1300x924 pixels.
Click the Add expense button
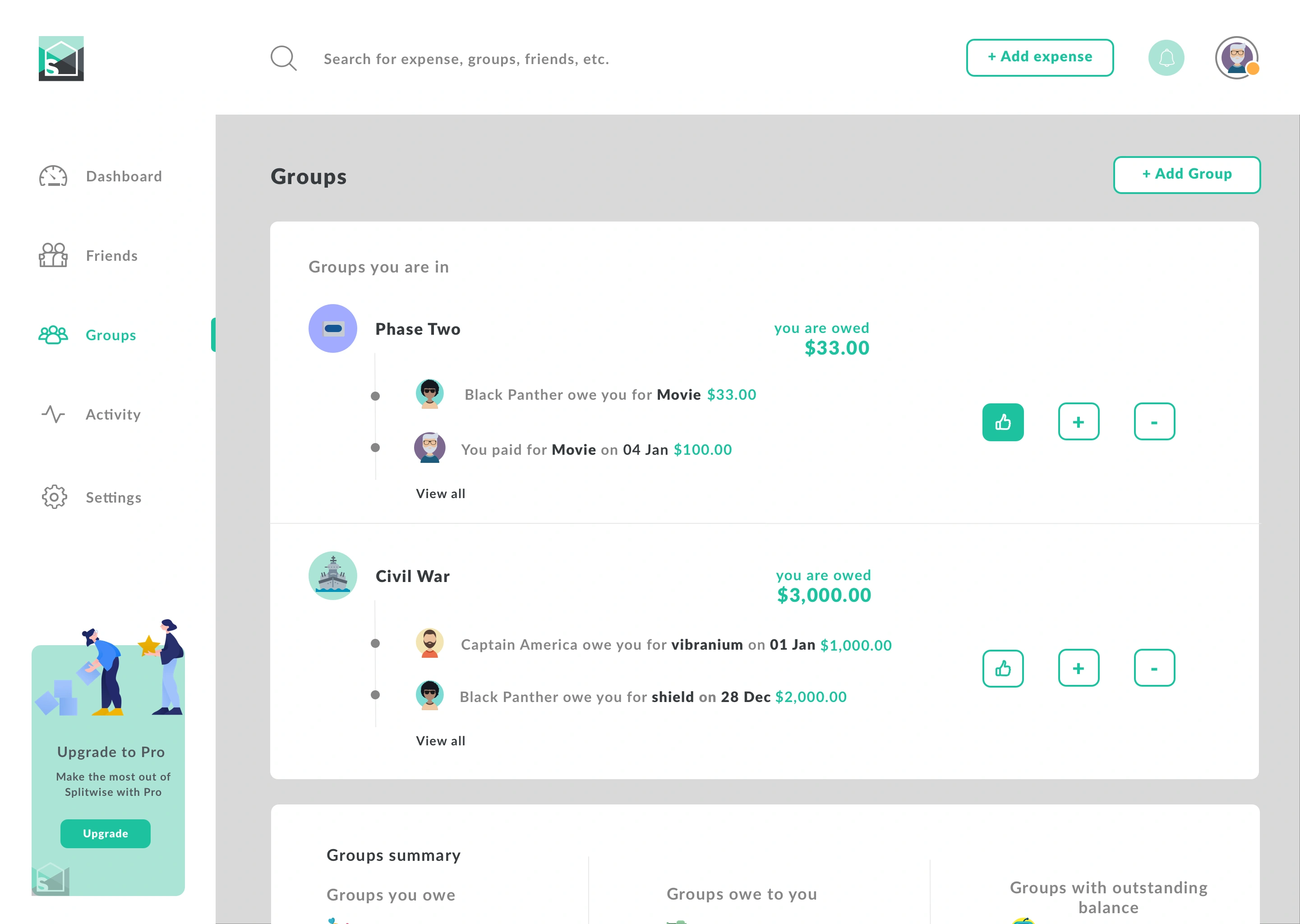(1040, 57)
